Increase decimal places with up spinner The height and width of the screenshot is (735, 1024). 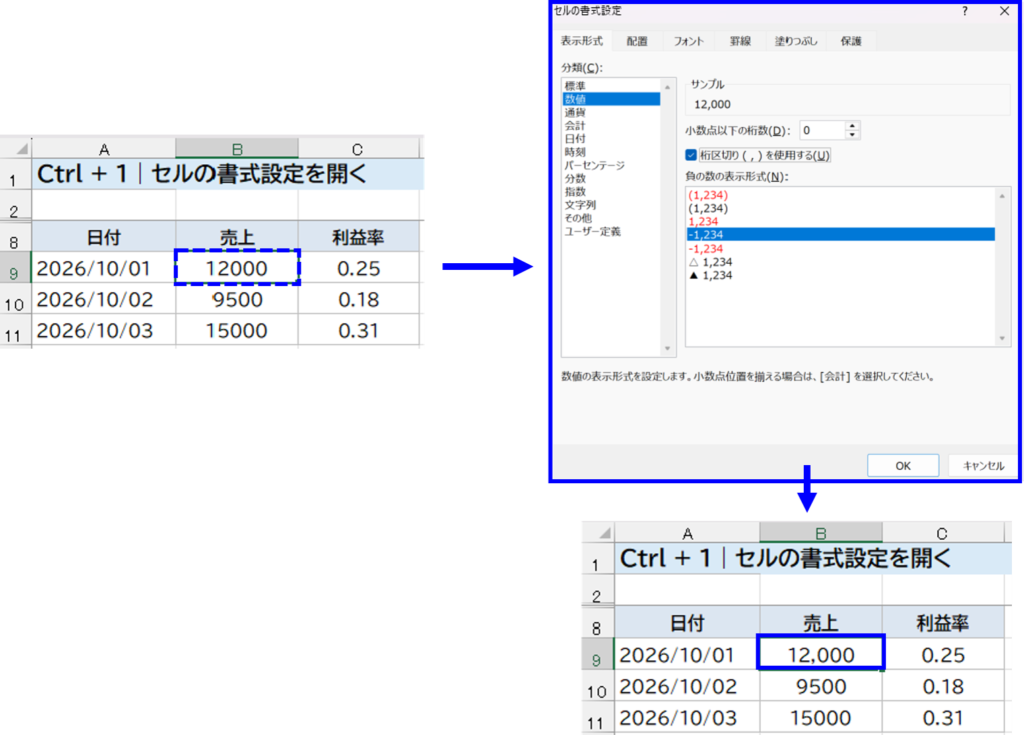852,126
